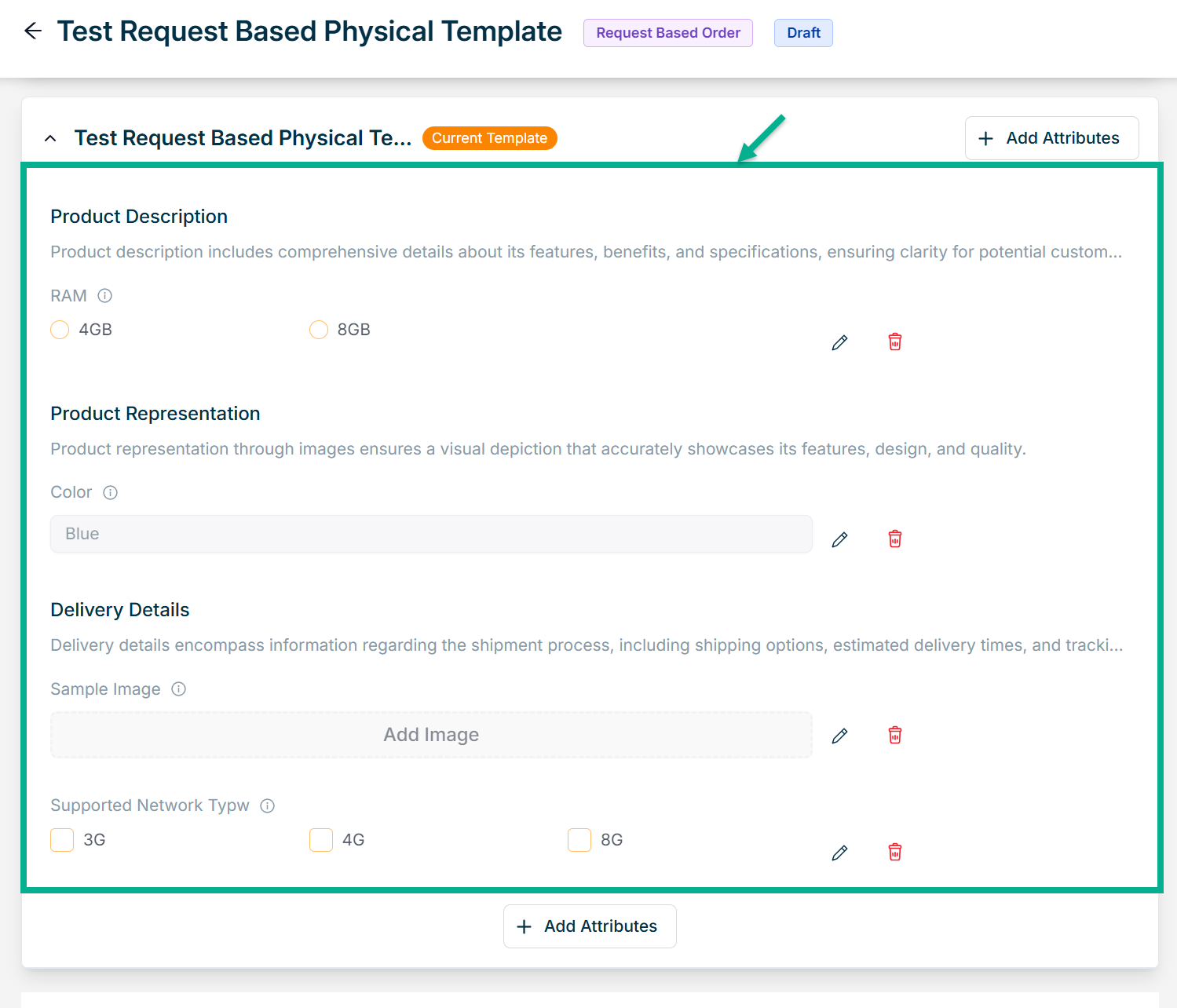Screen dimensions: 1177x1008
Task: Edit the Color attribute with the pencil icon
Action: 839,539
